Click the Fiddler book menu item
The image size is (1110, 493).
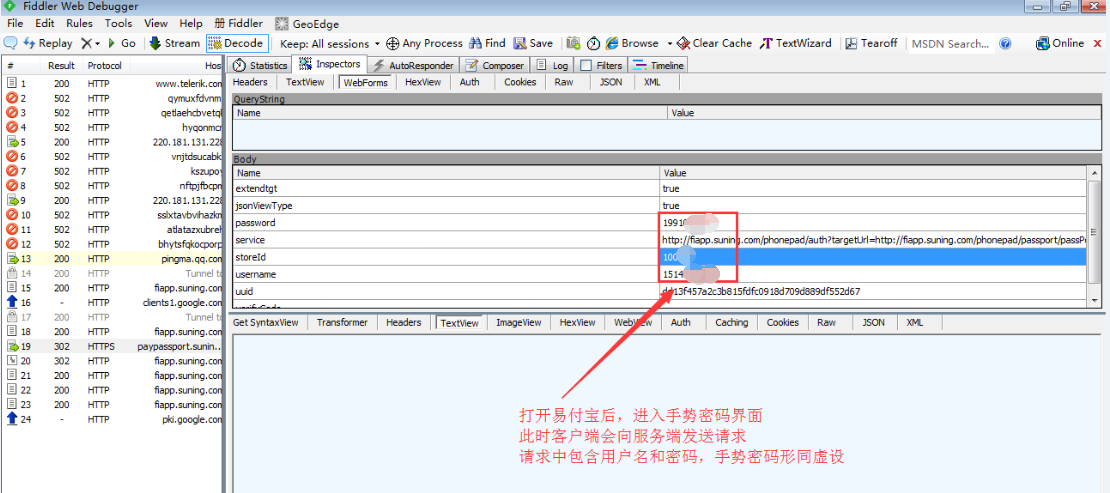(x=238, y=23)
